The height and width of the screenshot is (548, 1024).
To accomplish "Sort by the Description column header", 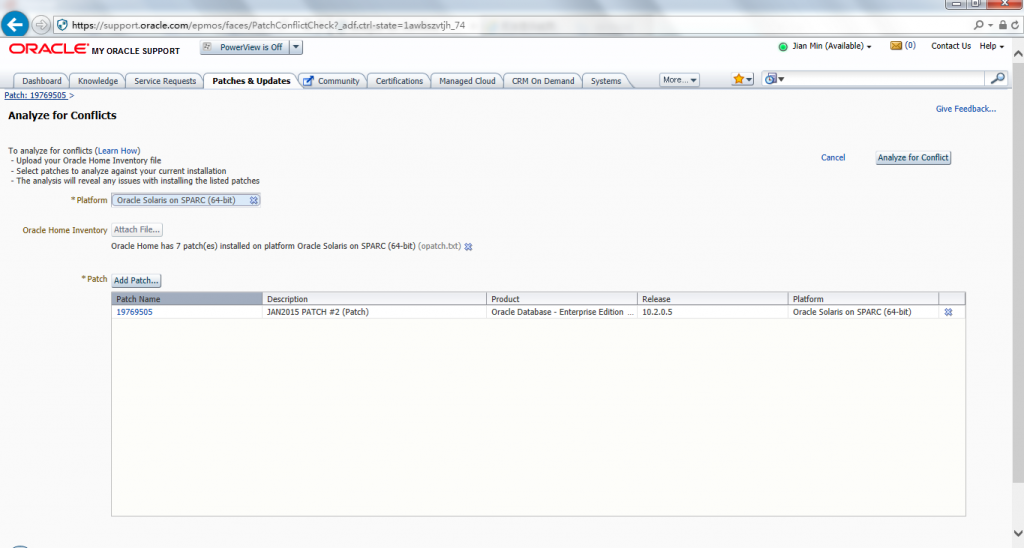I will pyautogui.click(x=374, y=298).
